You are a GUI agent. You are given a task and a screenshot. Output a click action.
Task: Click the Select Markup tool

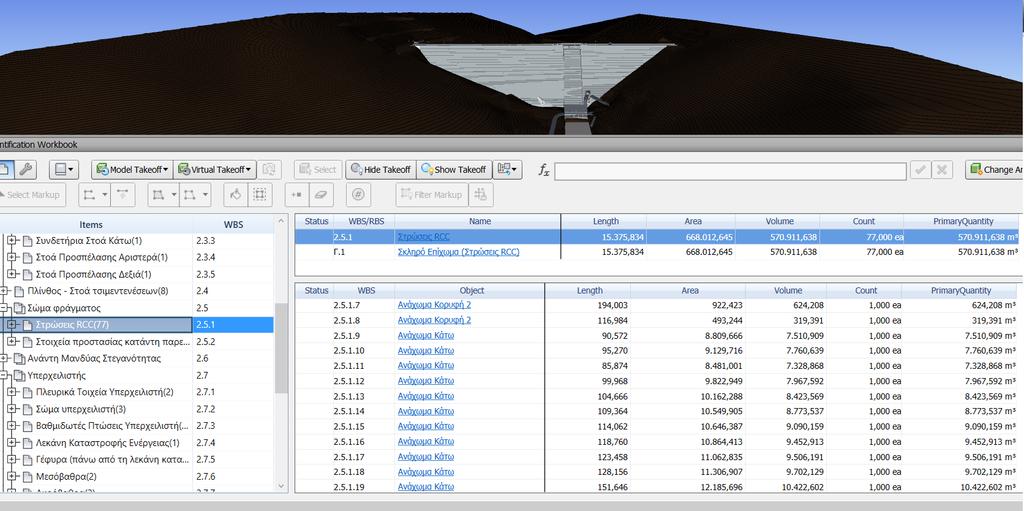pos(32,195)
